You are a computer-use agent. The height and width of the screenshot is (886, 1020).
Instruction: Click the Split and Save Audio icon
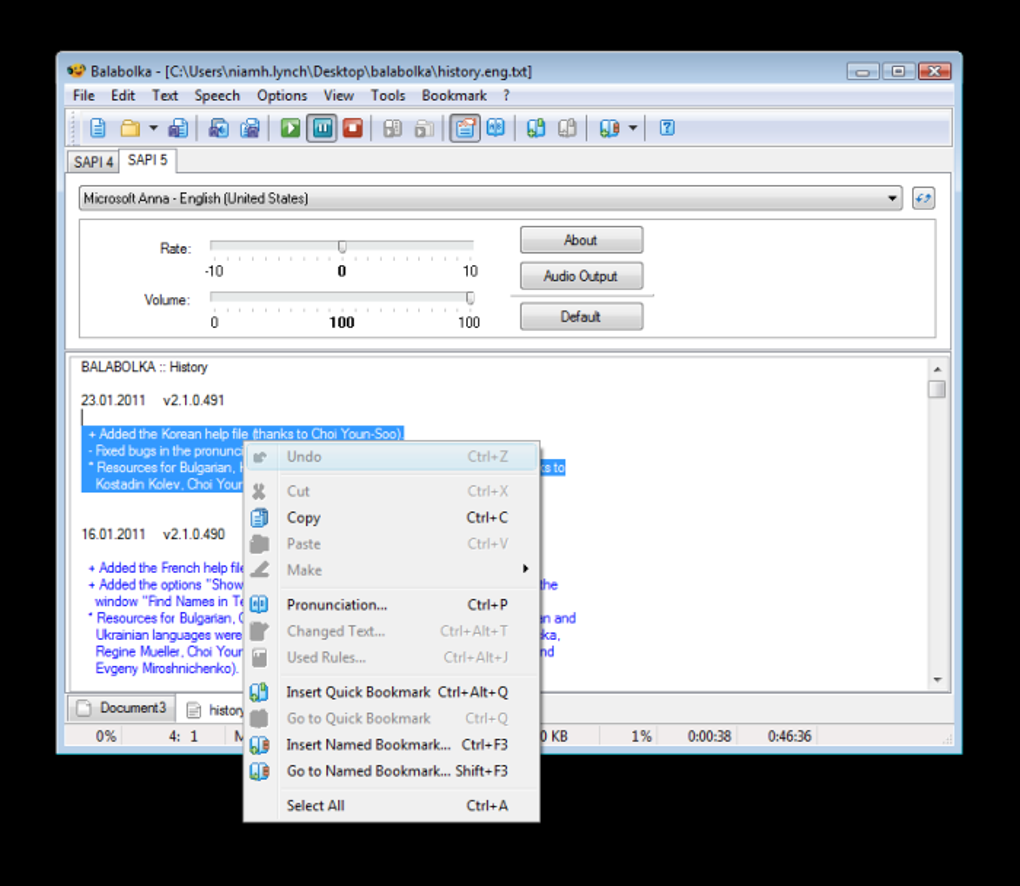[x=250, y=128]
